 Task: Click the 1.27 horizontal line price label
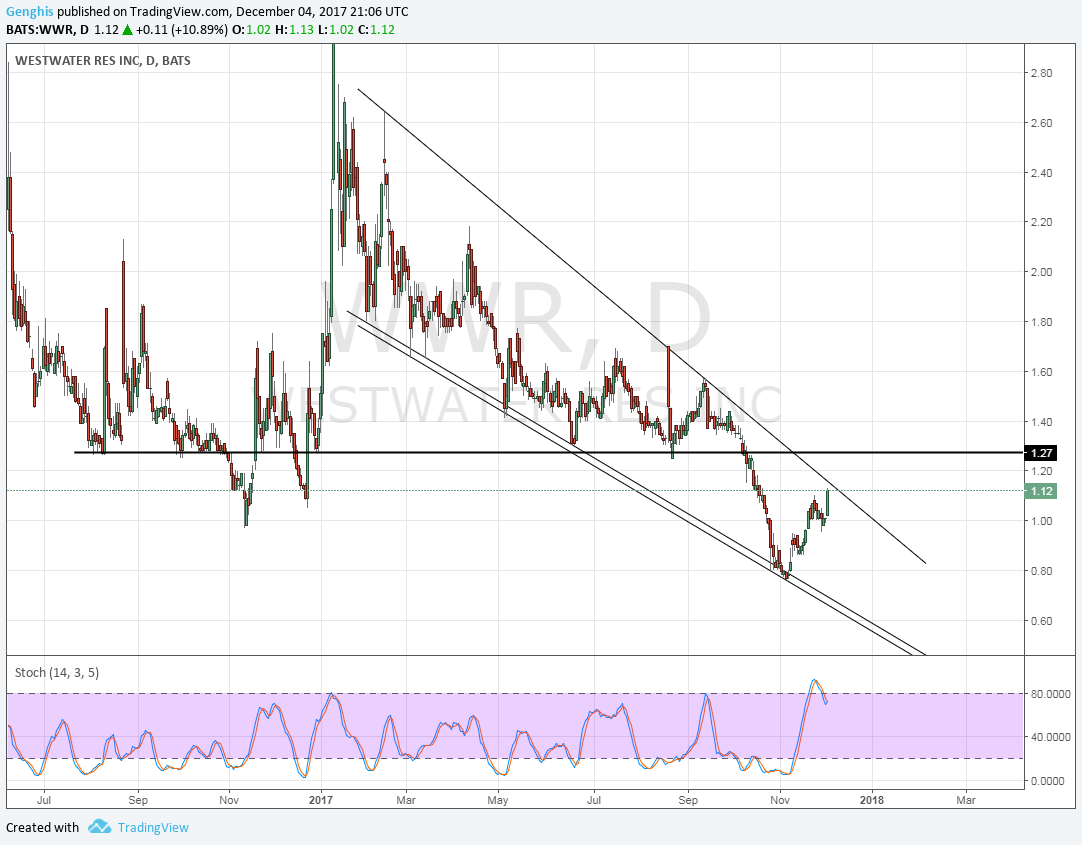pyautogui.click(x=1041, y=453)
